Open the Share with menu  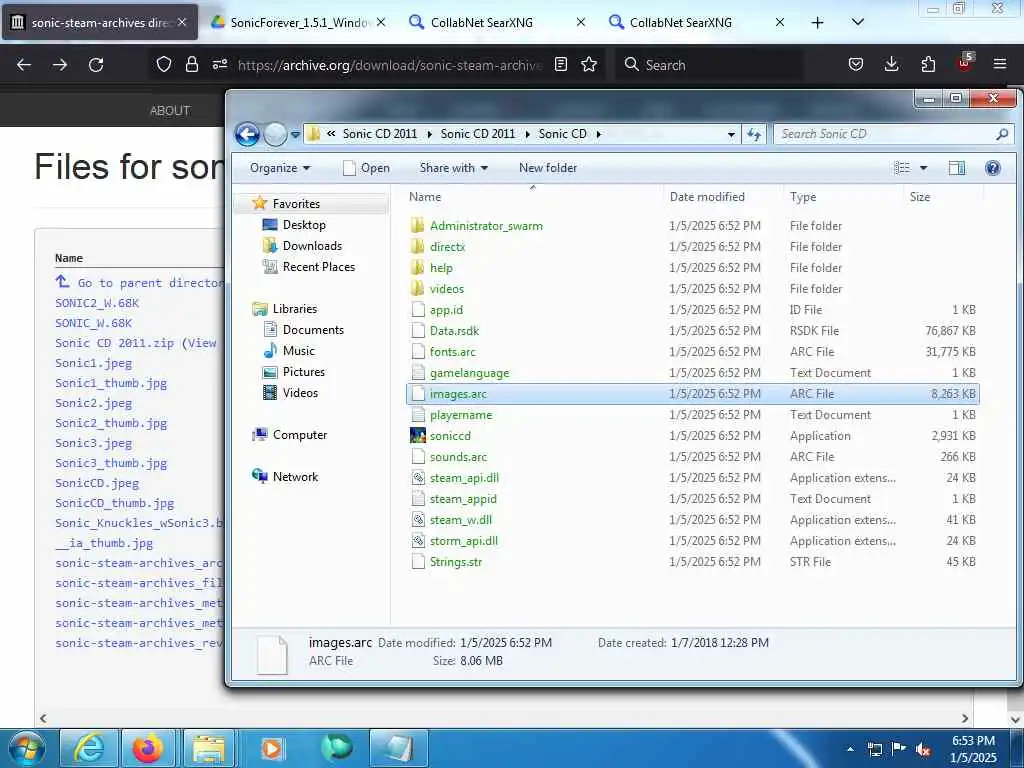click(x=453, y=168)
